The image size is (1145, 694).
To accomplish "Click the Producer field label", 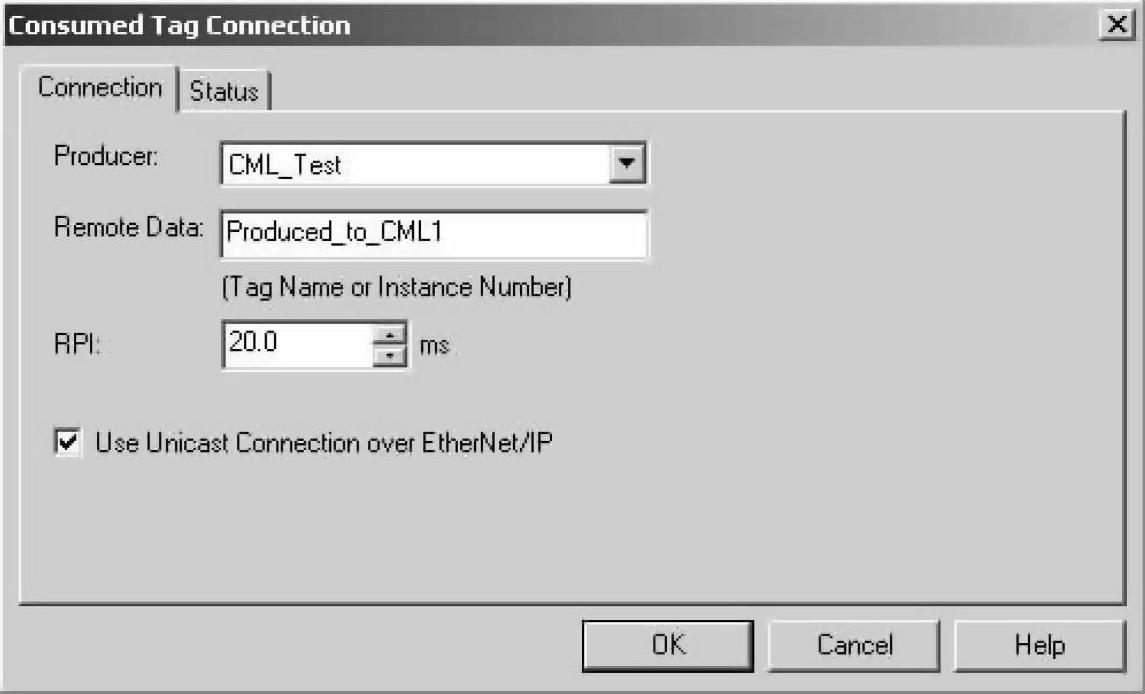I will (x=106, y=156).
